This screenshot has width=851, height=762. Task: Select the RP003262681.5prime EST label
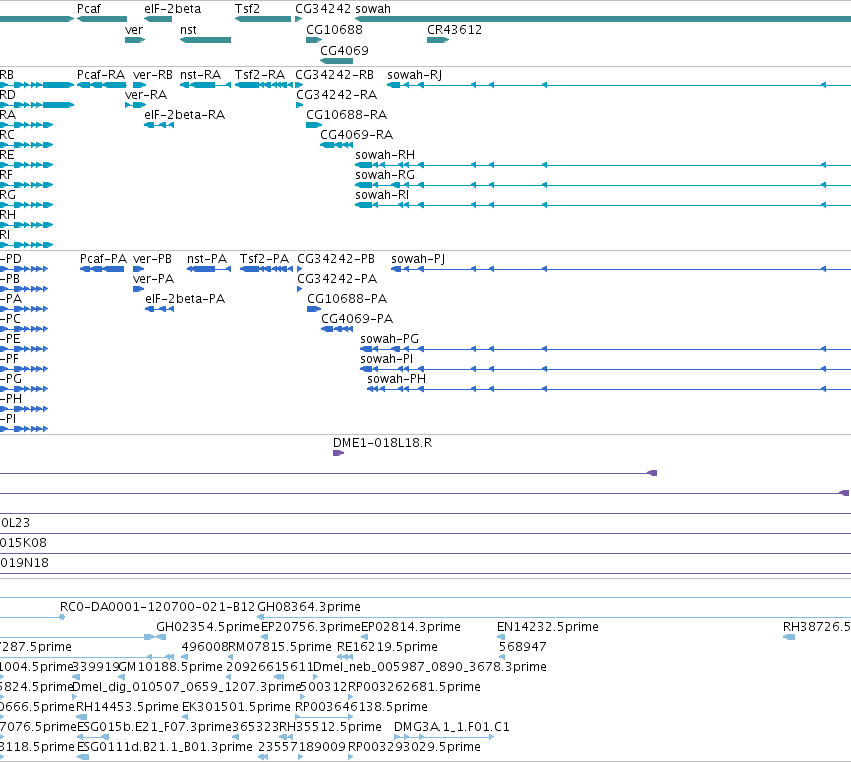(x=414, y=686)
